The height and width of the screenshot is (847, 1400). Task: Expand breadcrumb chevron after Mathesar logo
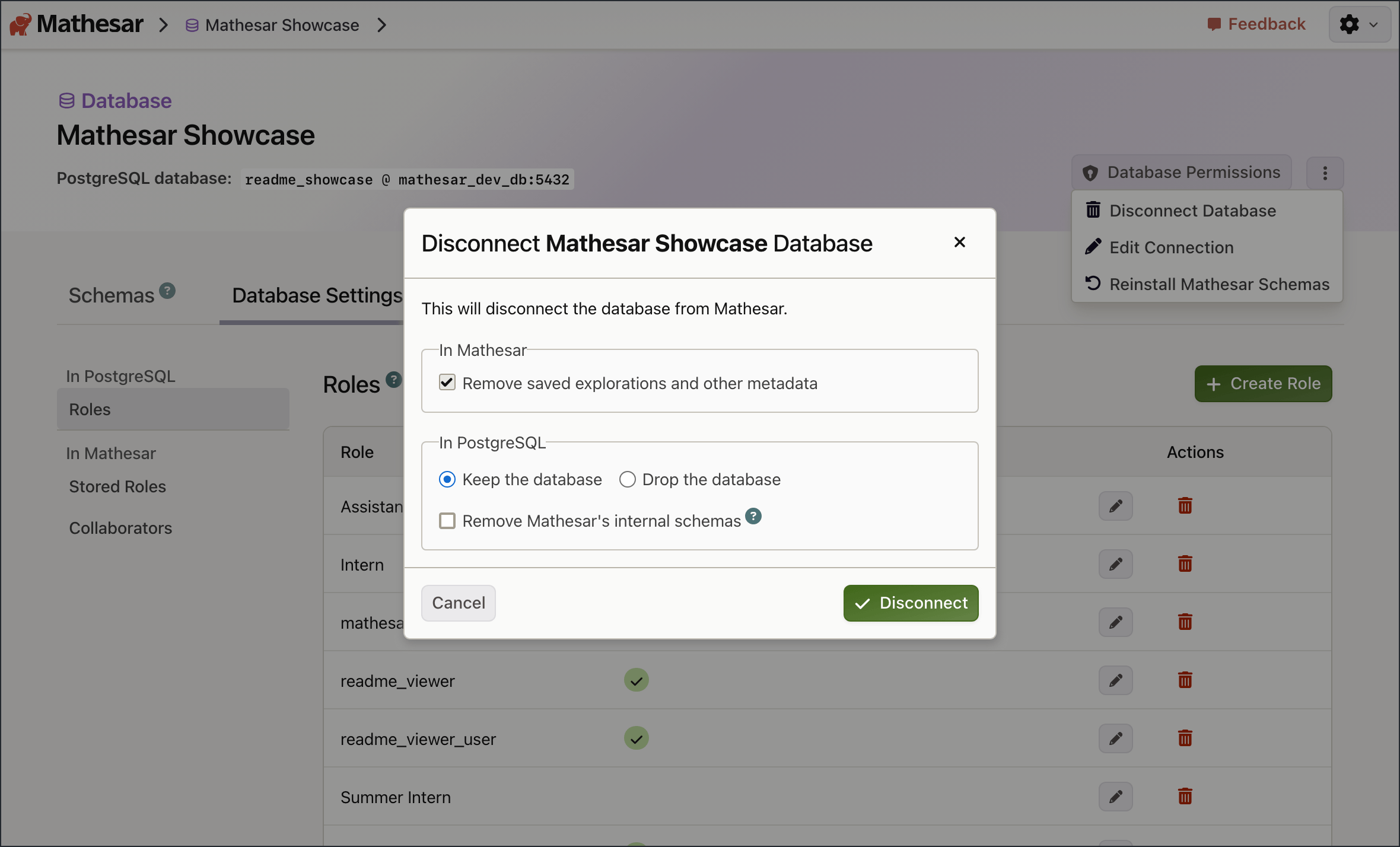(164, 25)
